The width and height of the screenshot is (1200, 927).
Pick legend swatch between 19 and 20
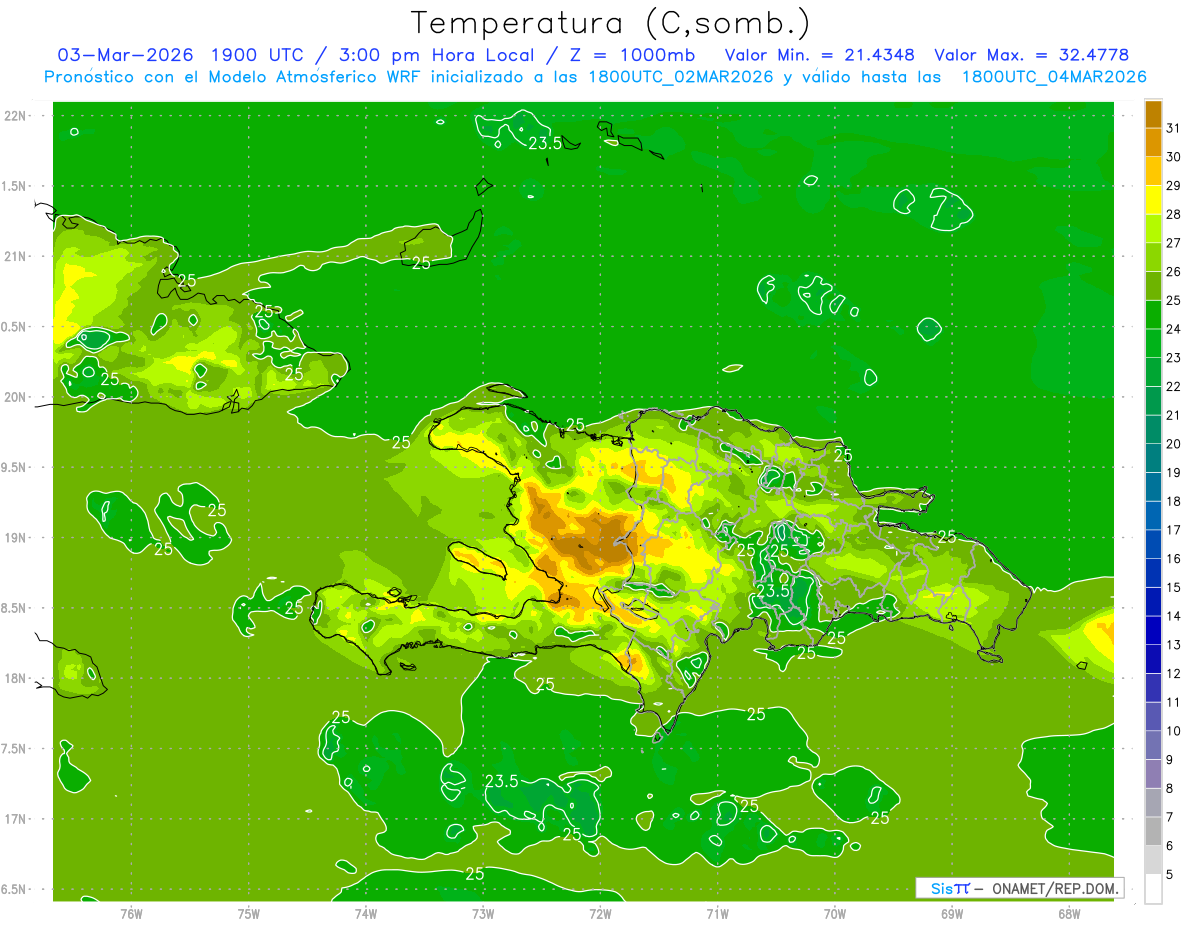[1153, 458]
